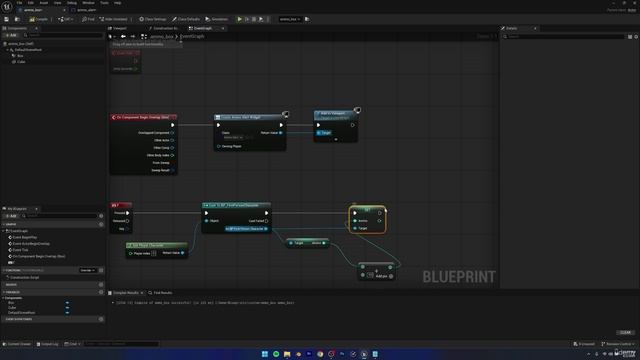The height and width of the screenshot is (360, 640).
Task: Click the My Blueprint search field
Action: coord(60,216)
